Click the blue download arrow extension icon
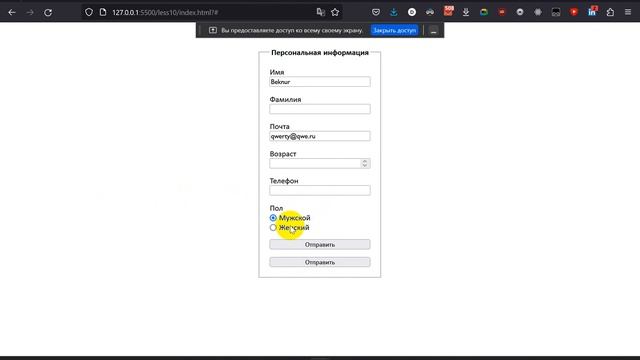The height and width of the screenshot is (360, 640). point(393,12)
